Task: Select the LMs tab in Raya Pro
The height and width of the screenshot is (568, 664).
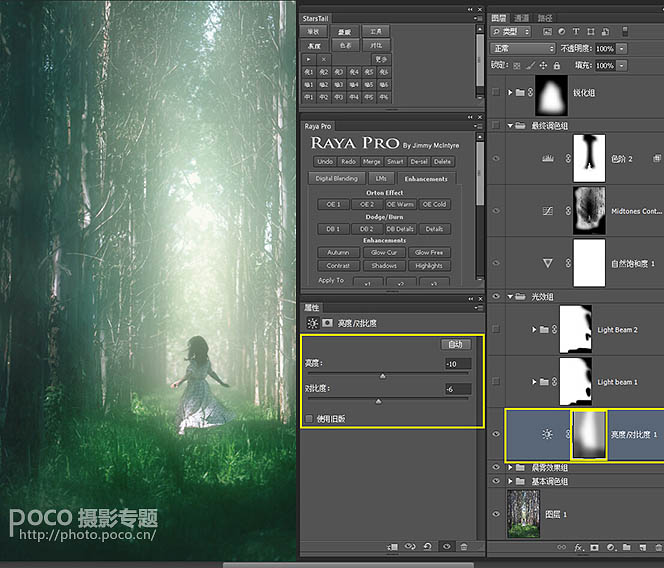Action: [381, 178]
